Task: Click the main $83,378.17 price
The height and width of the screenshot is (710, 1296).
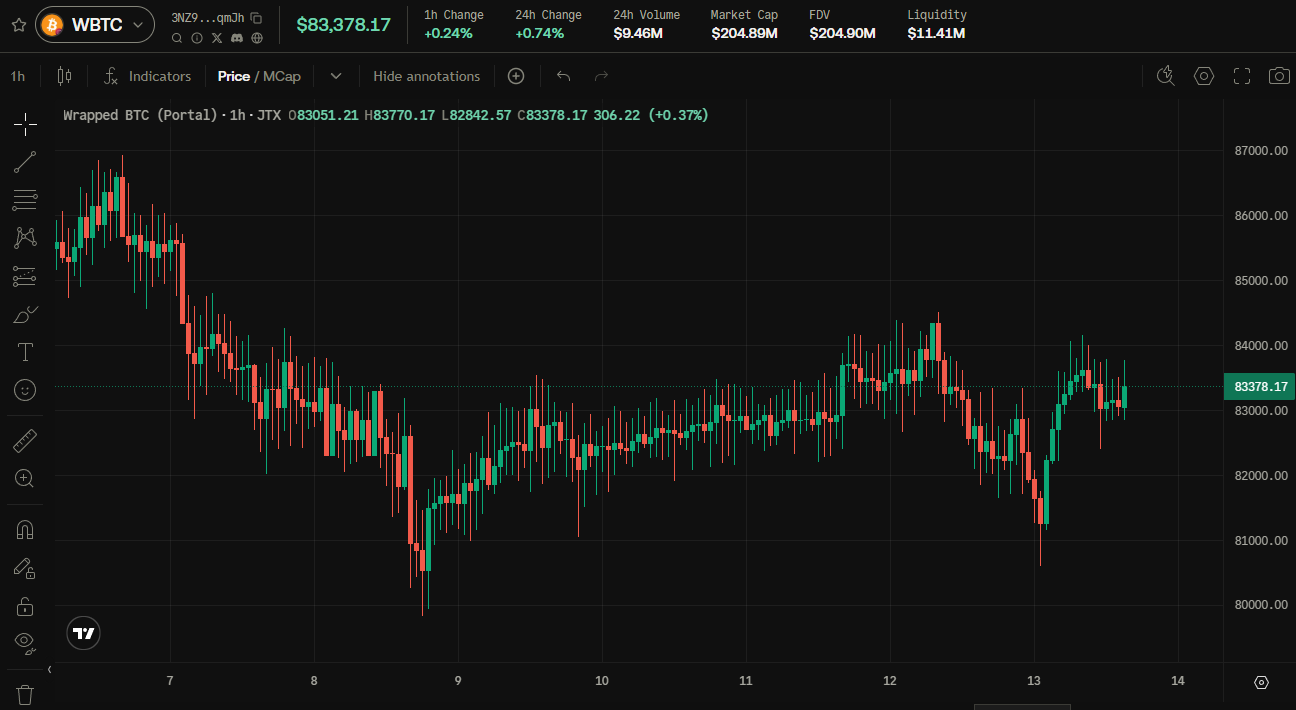Action: [343, 25]
